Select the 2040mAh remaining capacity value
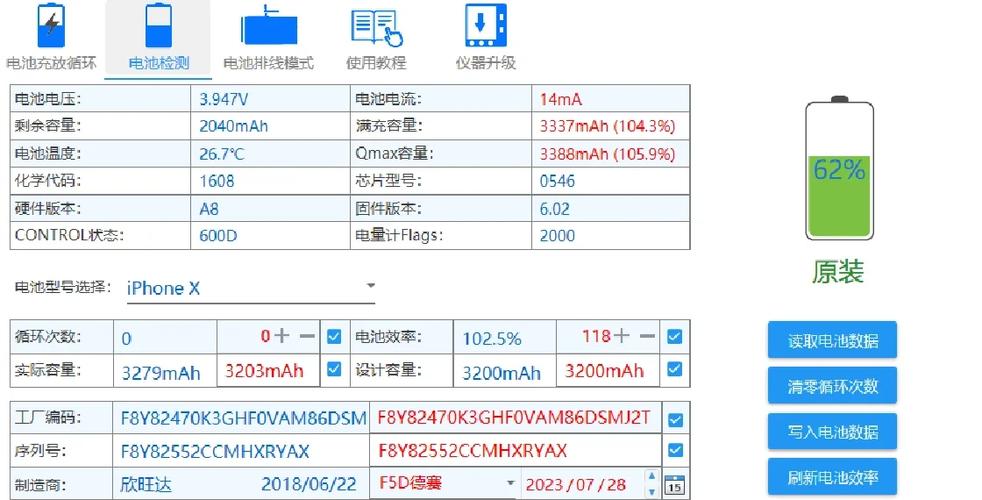982x500 pixels. [x=234, y=126]
